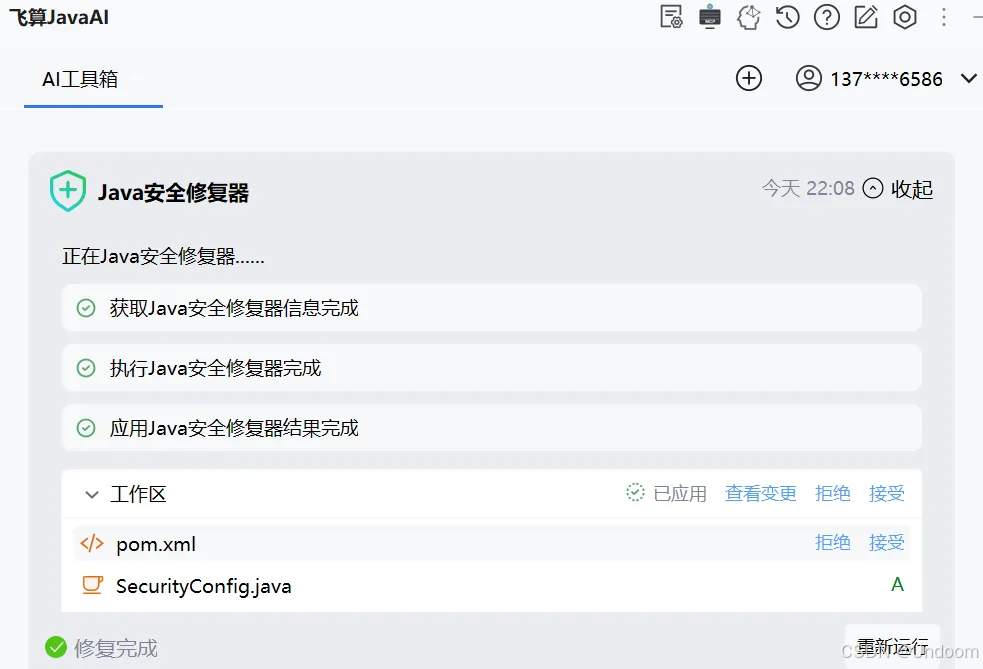This screenshot has width=983, height=669.
Task: Click the user avatar icon
Action: [809, 78]
